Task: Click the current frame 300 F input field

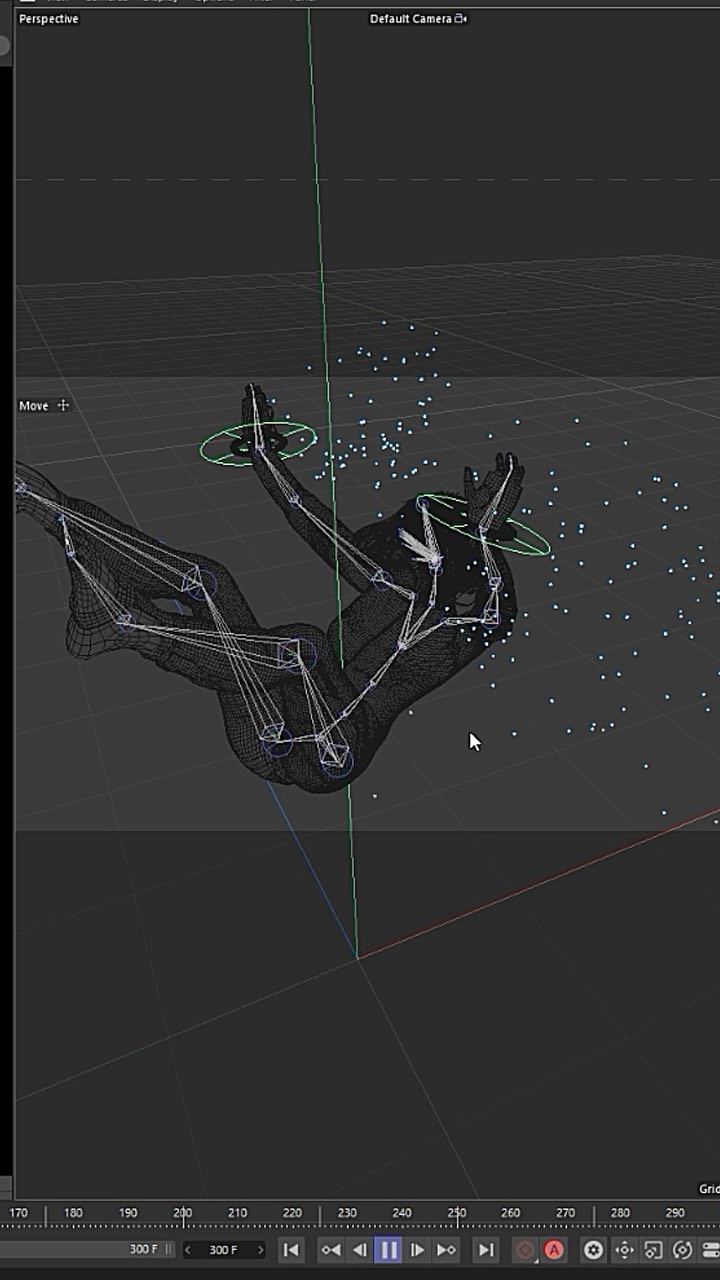Action: point(224,1249)
